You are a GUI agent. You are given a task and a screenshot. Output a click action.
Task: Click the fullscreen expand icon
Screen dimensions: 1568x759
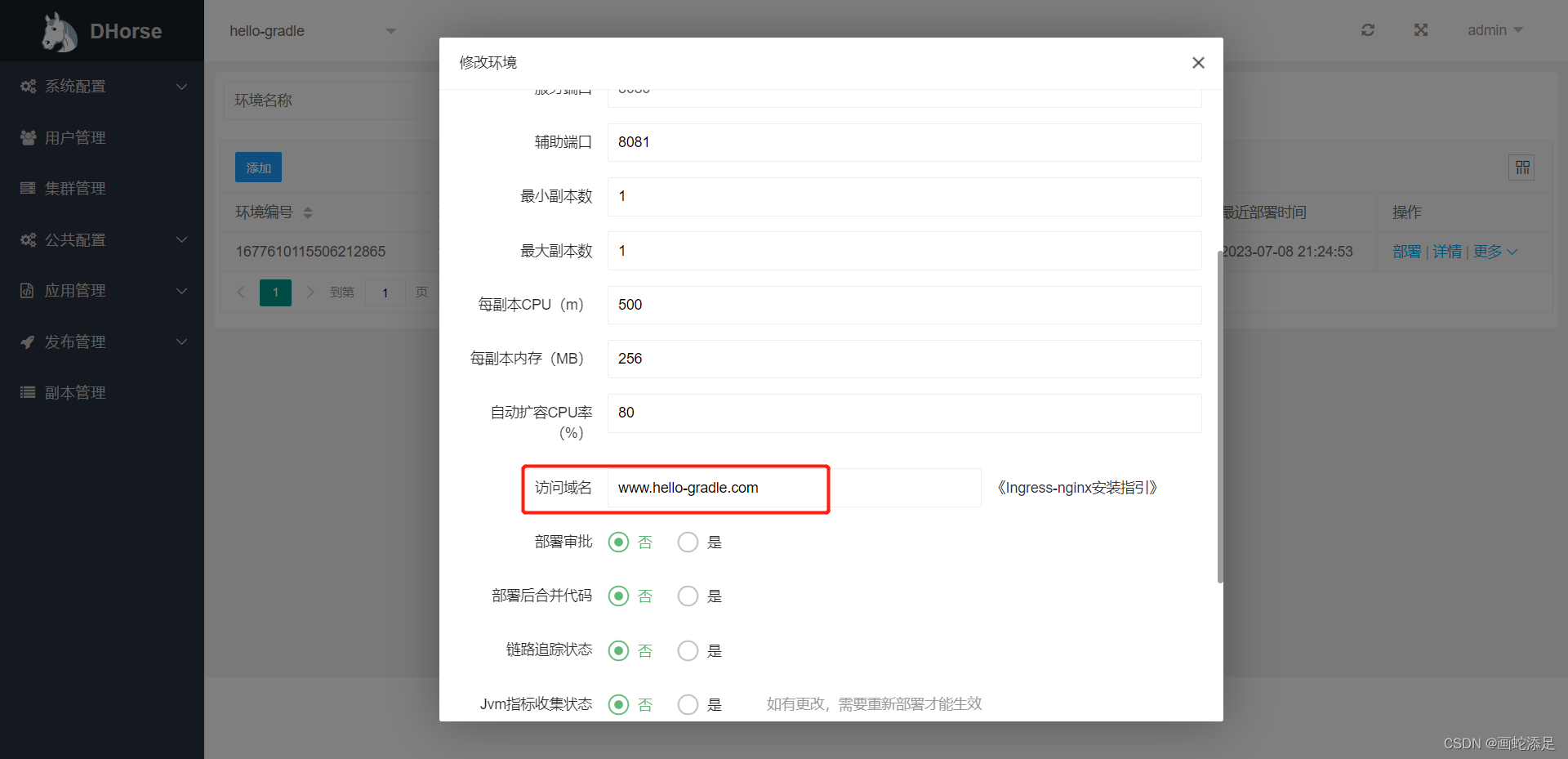pyautogui.click(x=1421, y=30)
